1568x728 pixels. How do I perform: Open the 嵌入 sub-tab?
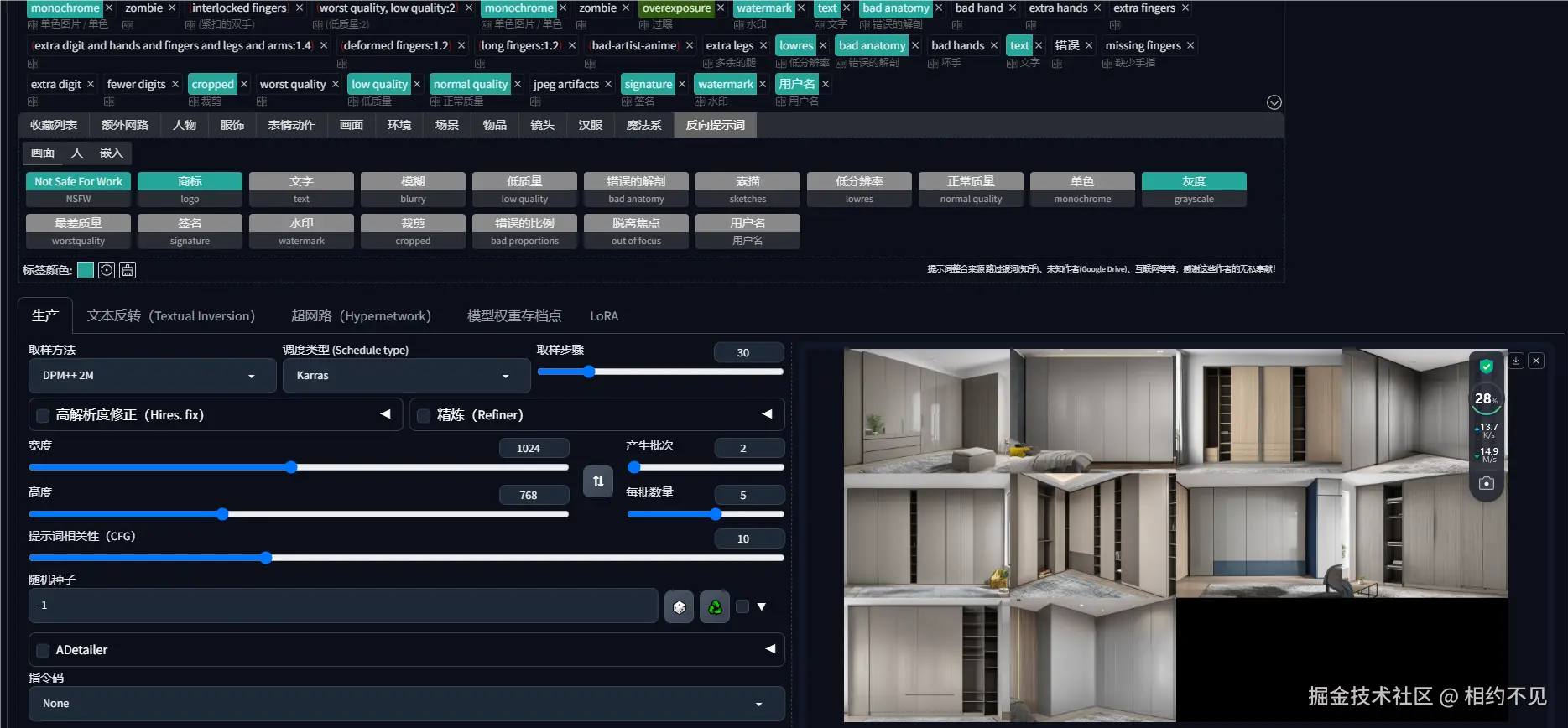tap(112, 153)
